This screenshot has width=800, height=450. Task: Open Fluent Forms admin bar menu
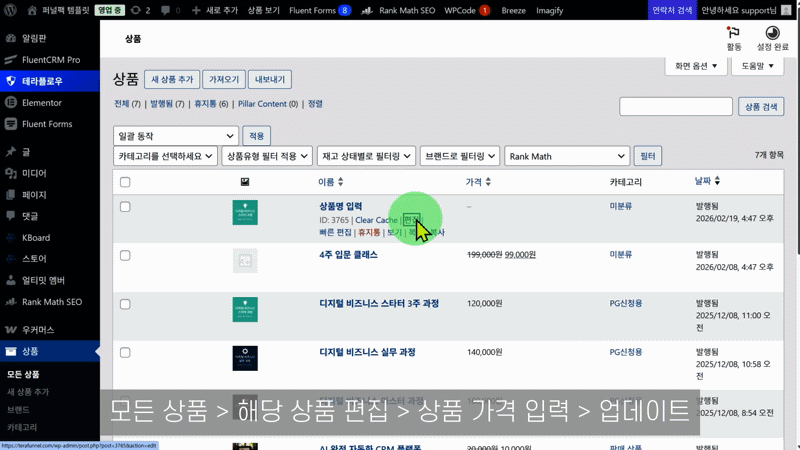click(x=320, y=10)
